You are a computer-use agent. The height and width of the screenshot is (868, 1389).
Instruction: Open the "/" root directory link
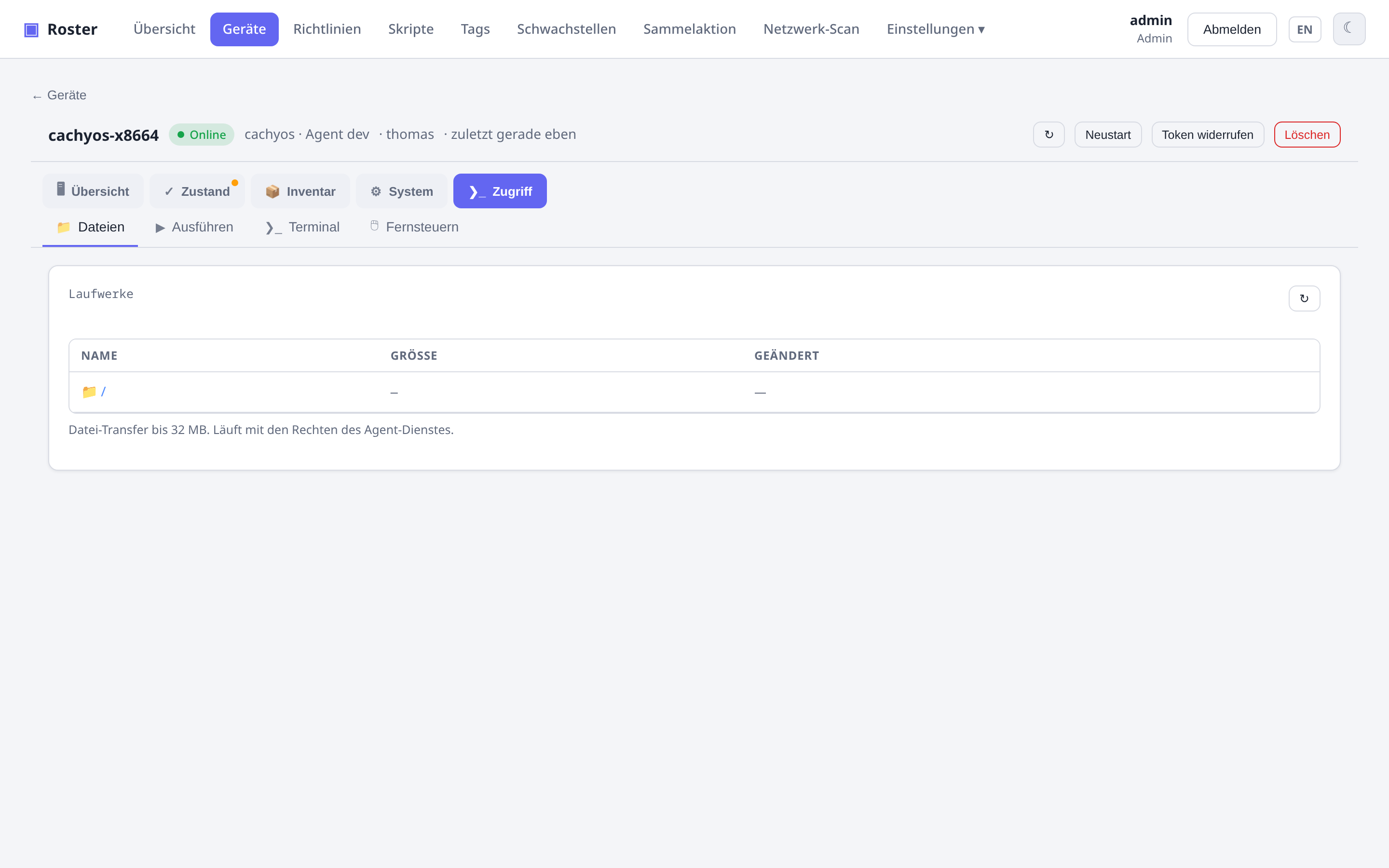[103, 392]
